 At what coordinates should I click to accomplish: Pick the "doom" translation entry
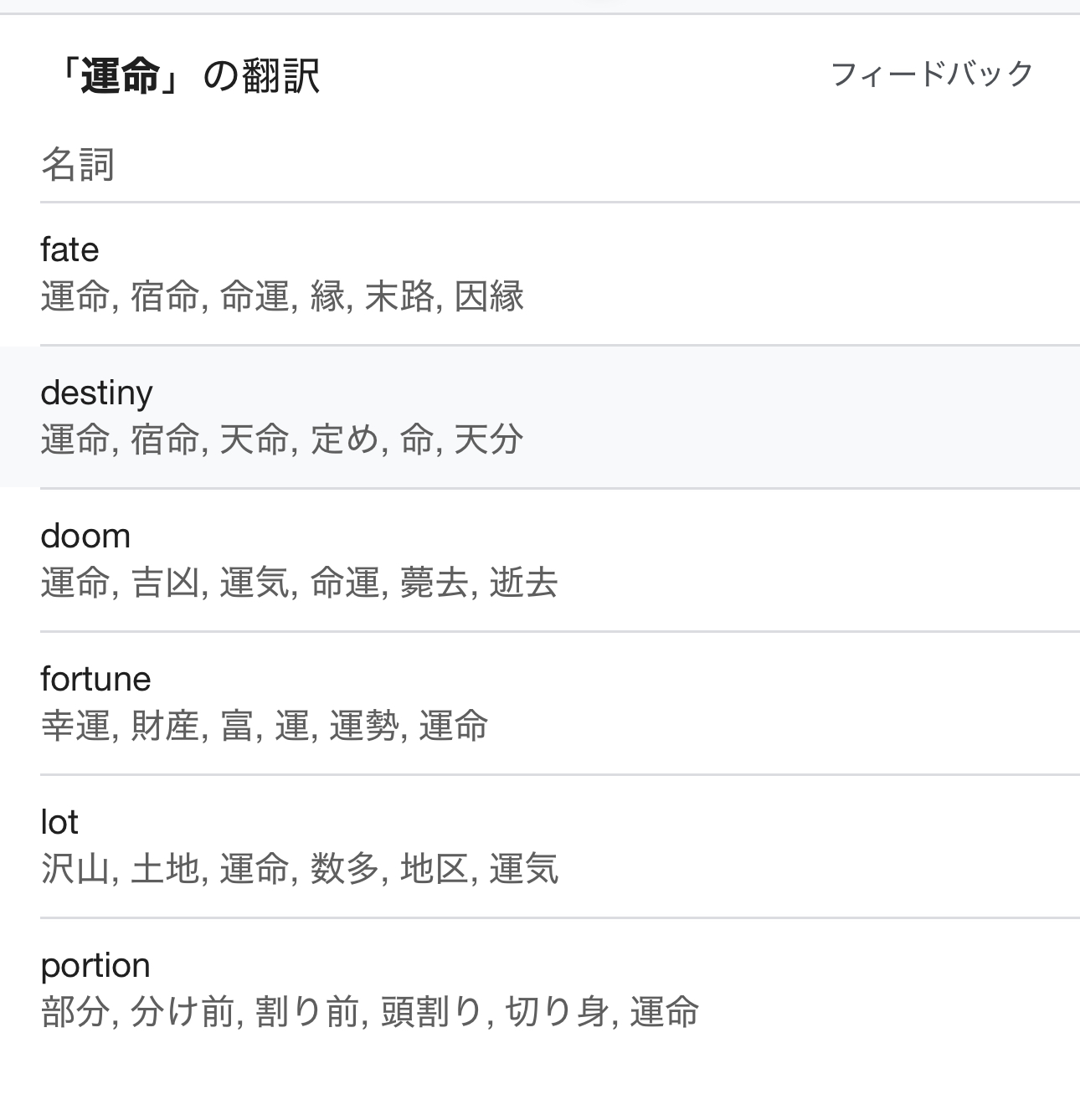[85, 536]
